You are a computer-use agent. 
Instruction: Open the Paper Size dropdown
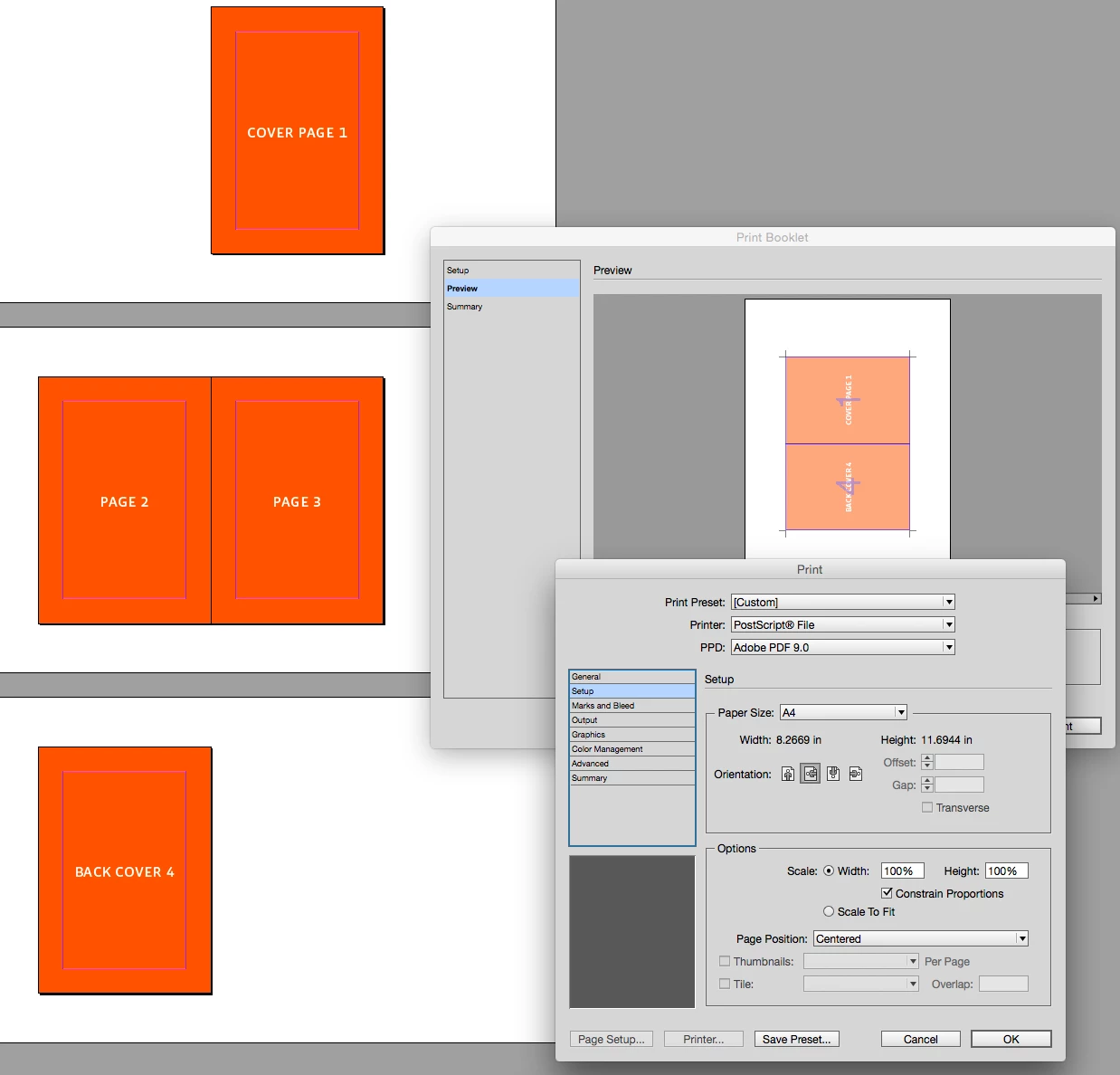tap(843, 712)
